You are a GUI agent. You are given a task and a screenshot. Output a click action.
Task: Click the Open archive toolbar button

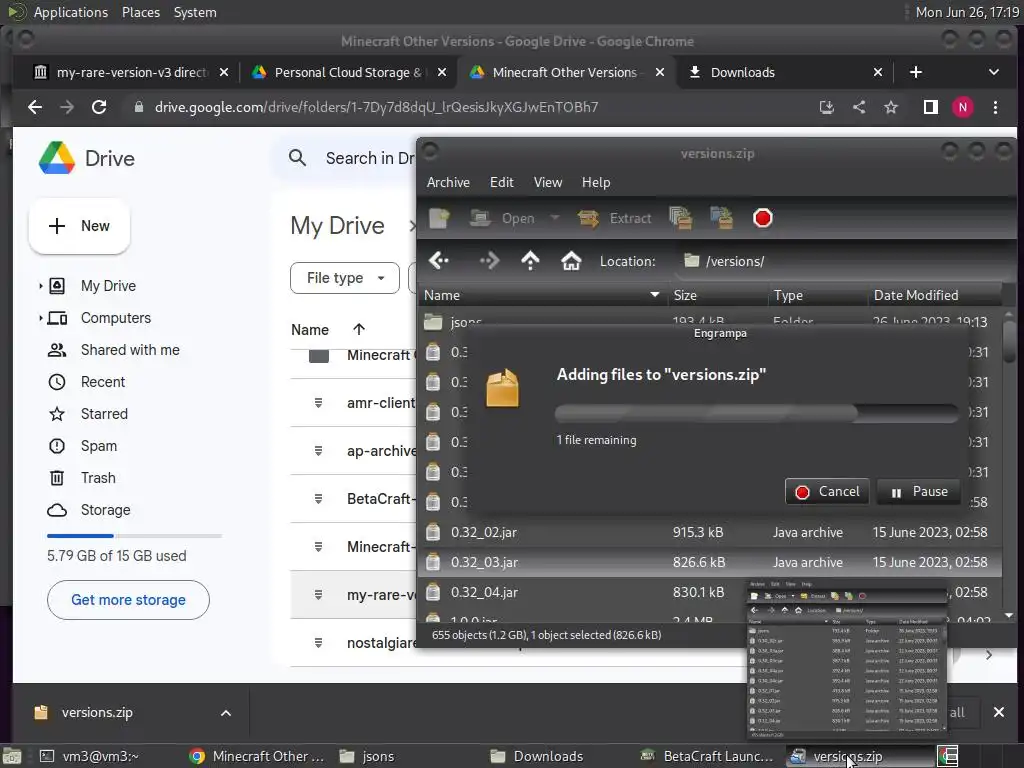tap(502, 218)
